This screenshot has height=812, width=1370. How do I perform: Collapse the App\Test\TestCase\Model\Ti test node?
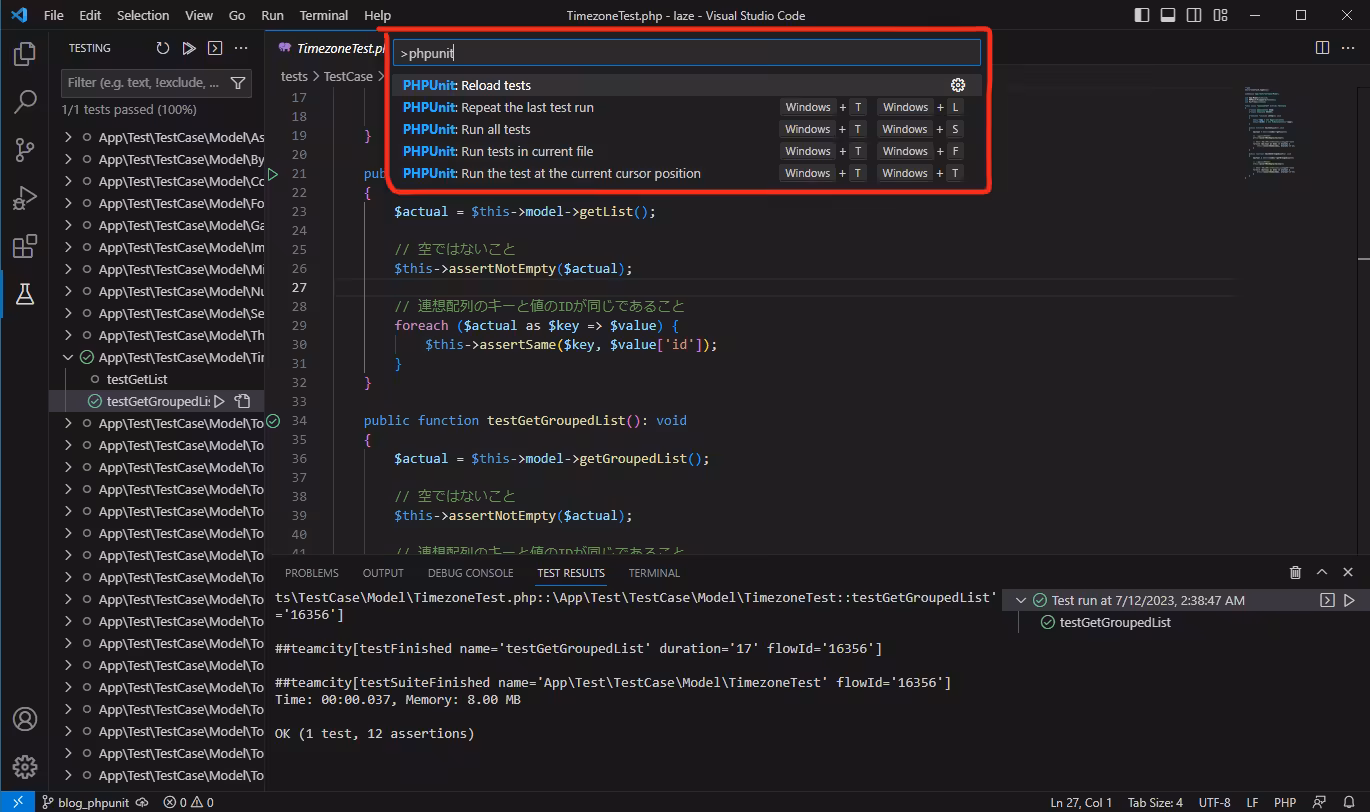68,357
